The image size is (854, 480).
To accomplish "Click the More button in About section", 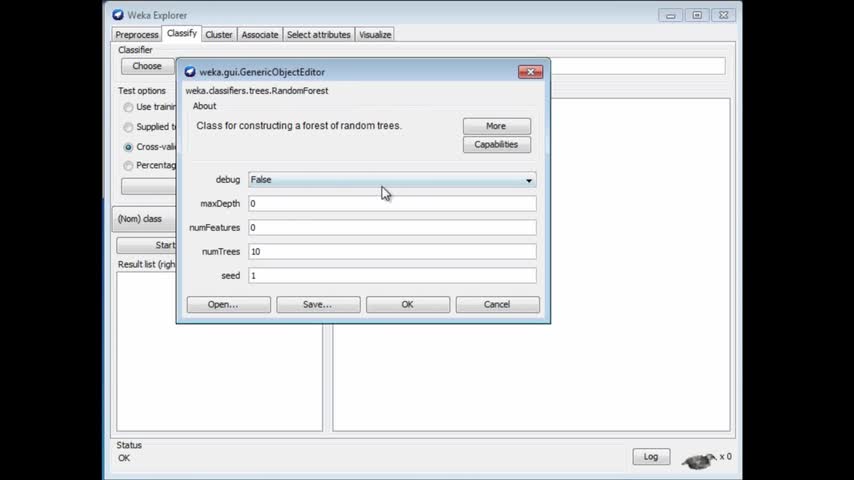I will tap(496, 126).
